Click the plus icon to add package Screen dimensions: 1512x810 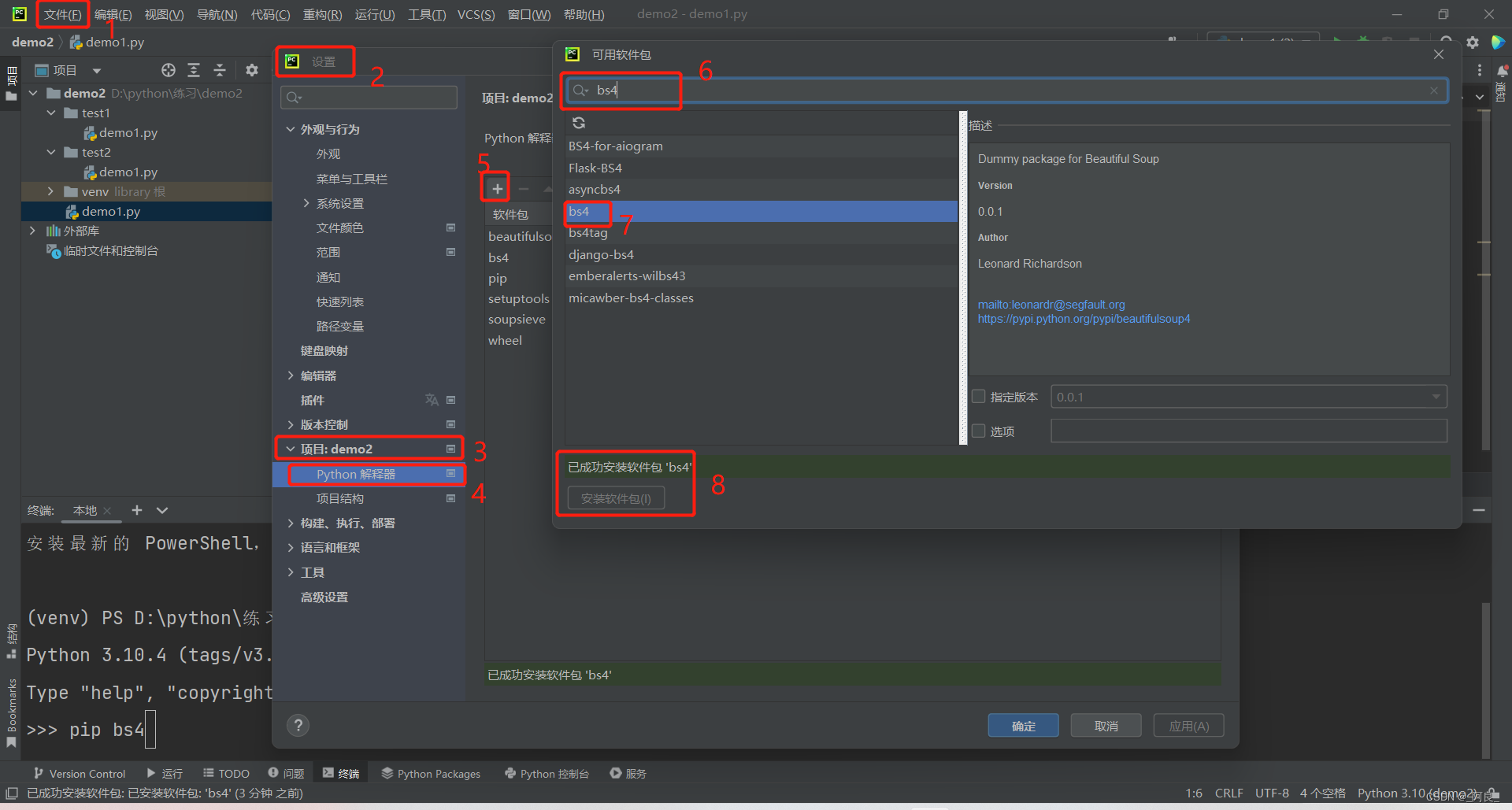click(x=497, y=189)
